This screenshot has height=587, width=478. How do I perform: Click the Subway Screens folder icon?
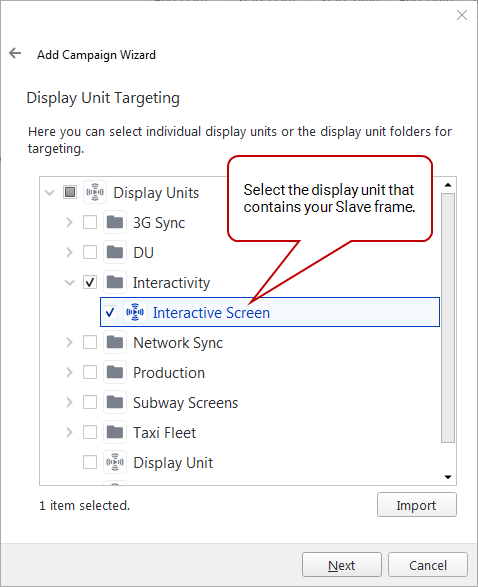pos(115,402)
